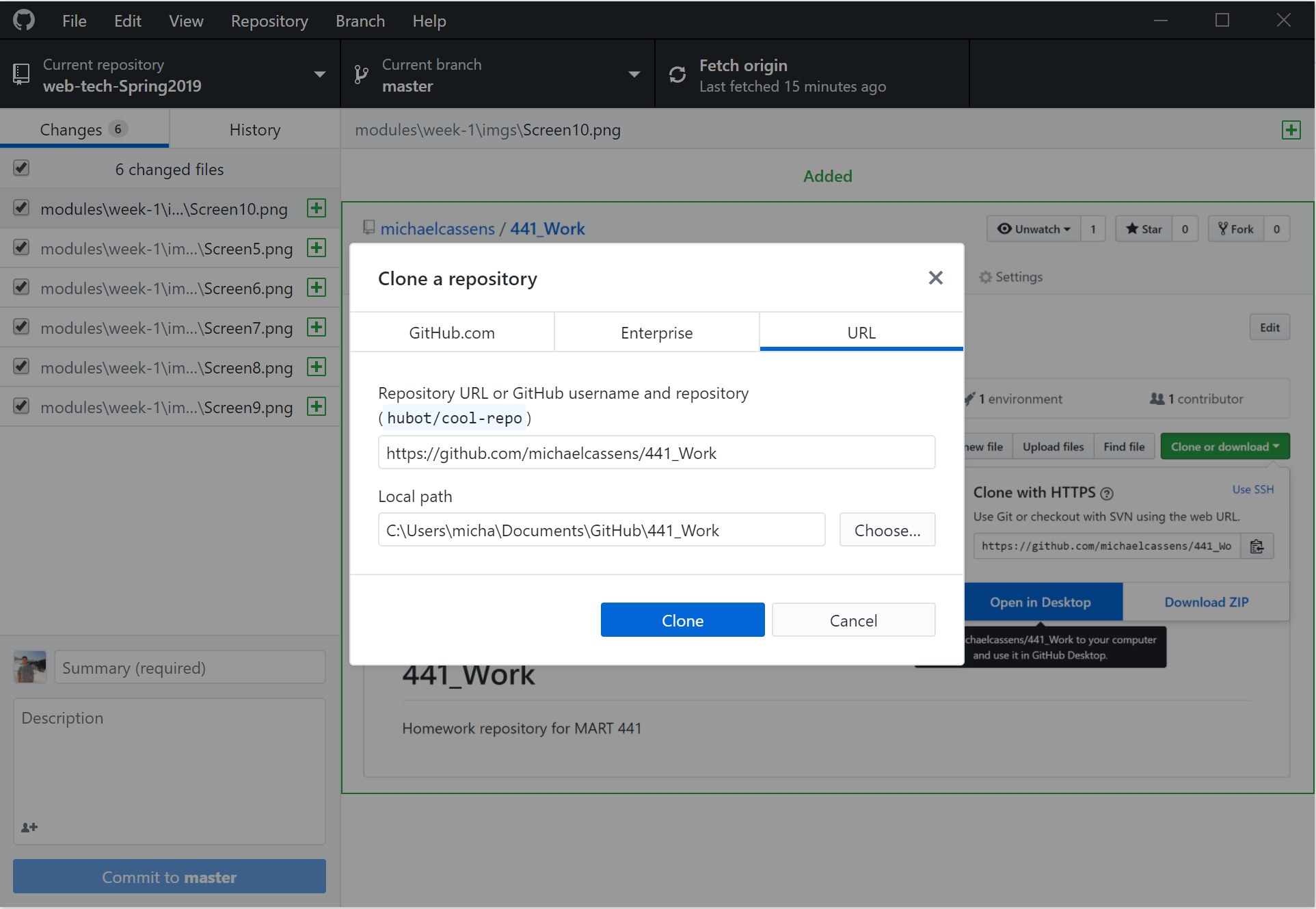The width and height of the screenshot is (1316, 909).
Task: Click the user avatar thumbnail
Action: 29,668
